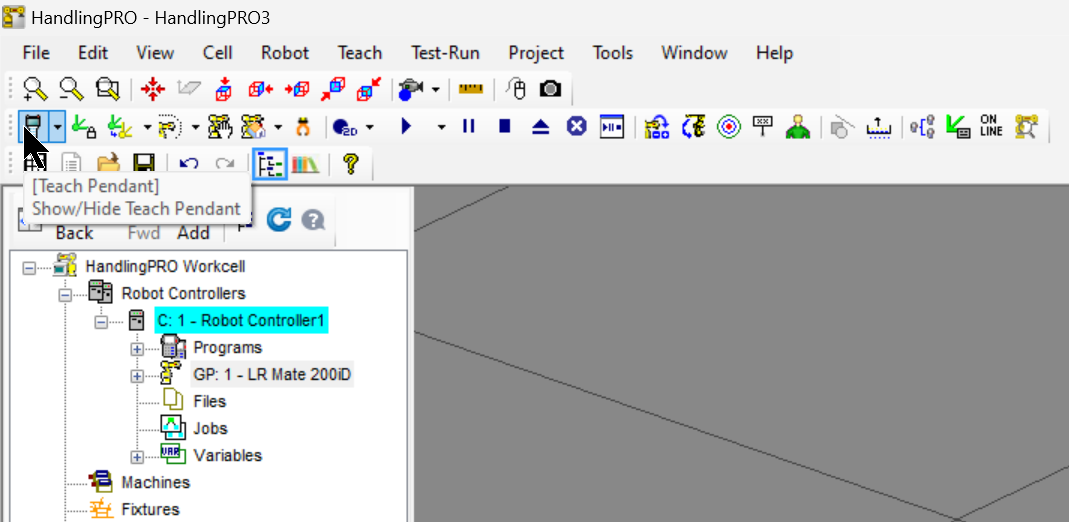The height and width of the screenshot is (522, 1069).
Task: Click the green arrow with keyboard icon
Action: [958, 127]
